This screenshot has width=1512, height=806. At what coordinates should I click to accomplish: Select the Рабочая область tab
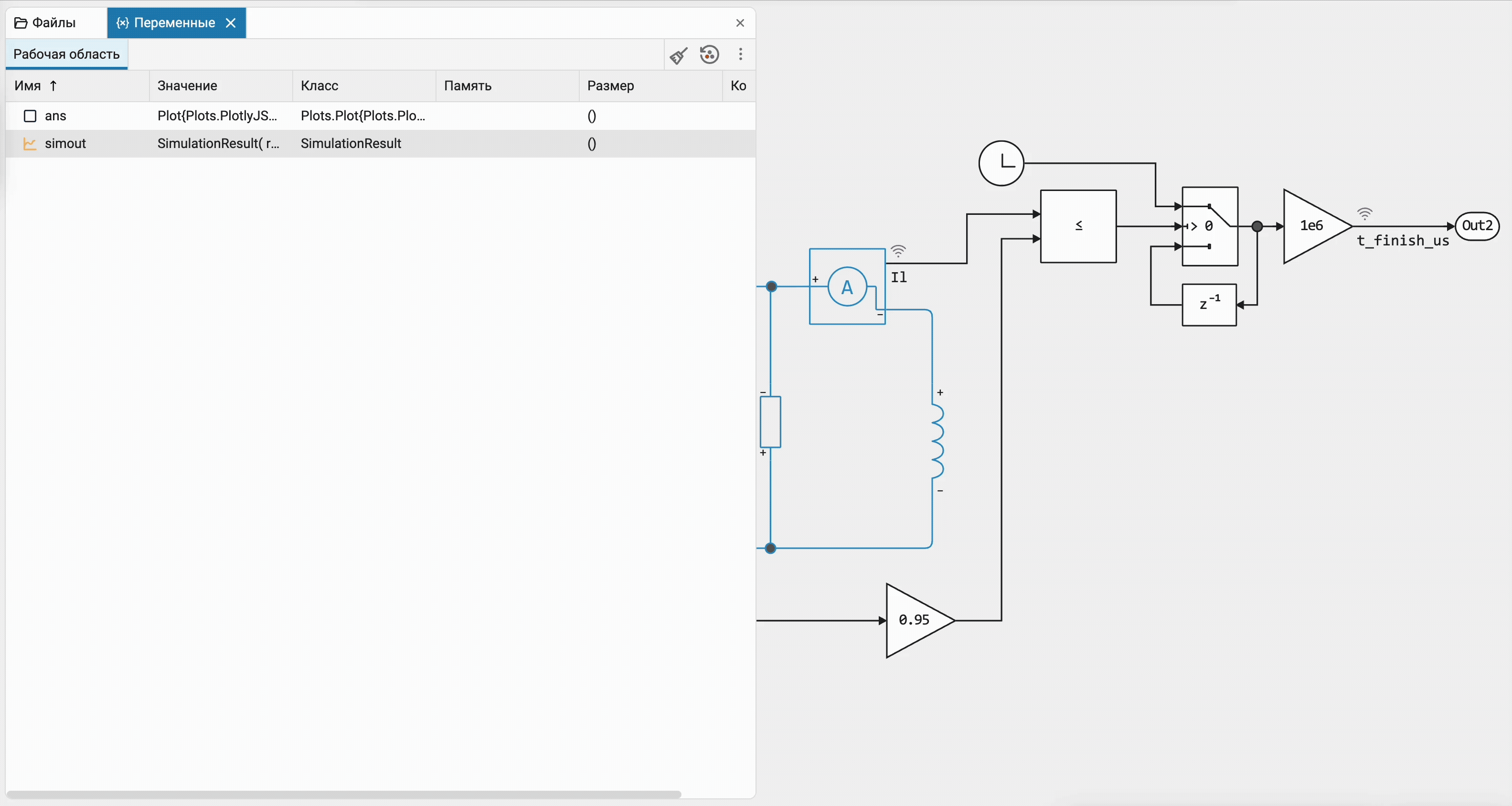click(x=66, y=54)
